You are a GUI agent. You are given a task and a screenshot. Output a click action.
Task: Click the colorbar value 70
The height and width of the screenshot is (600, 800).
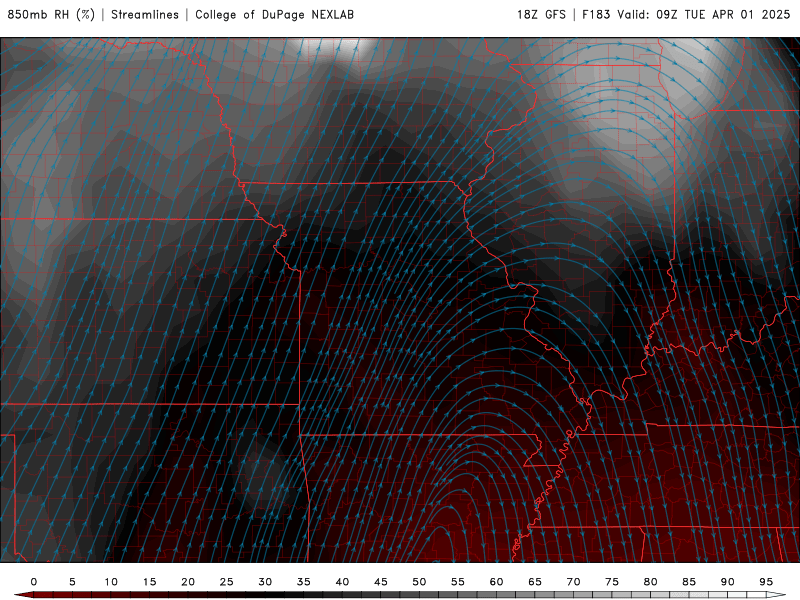pyautogui.click(x=573, y=582)
